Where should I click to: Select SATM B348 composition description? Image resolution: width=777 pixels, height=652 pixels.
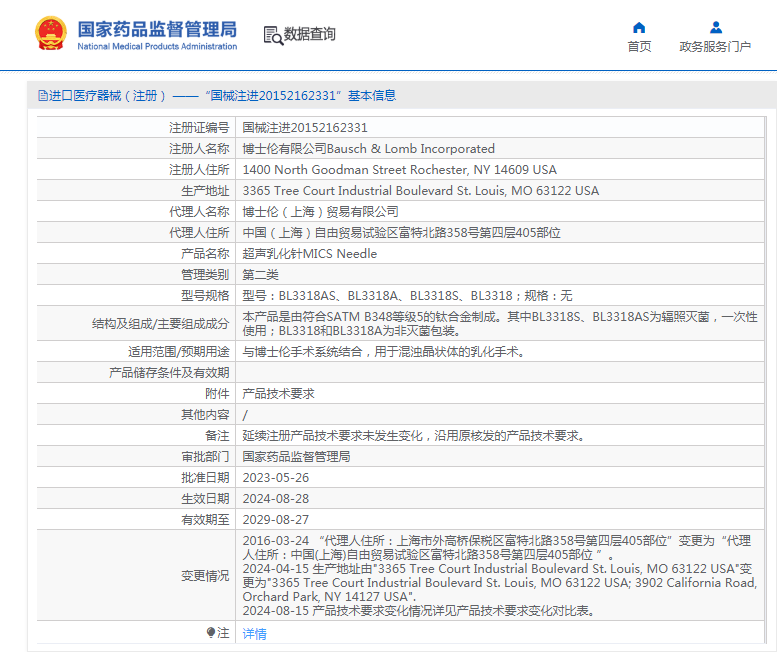click(500, 324)
